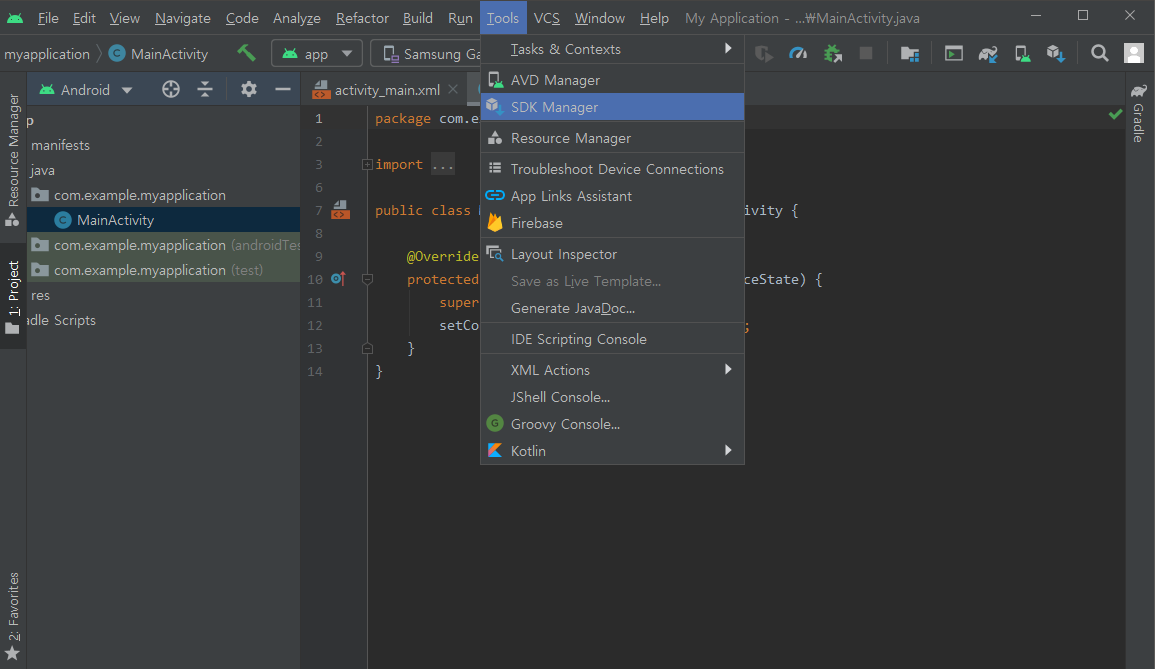Click Sync Project with Gradle Files icon

(988, 53)
